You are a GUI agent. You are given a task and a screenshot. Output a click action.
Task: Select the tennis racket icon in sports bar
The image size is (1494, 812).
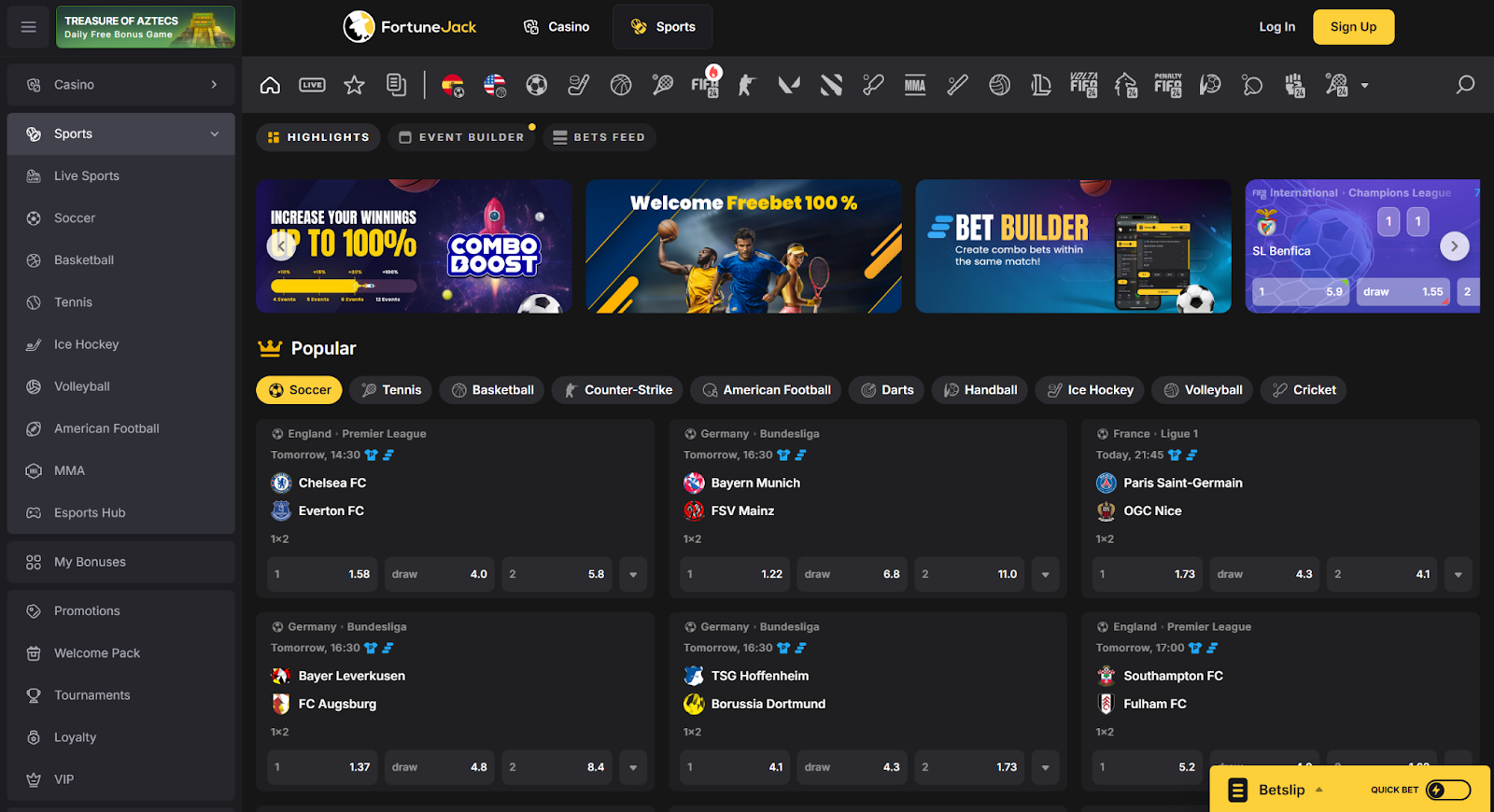(x=663, y=85)
